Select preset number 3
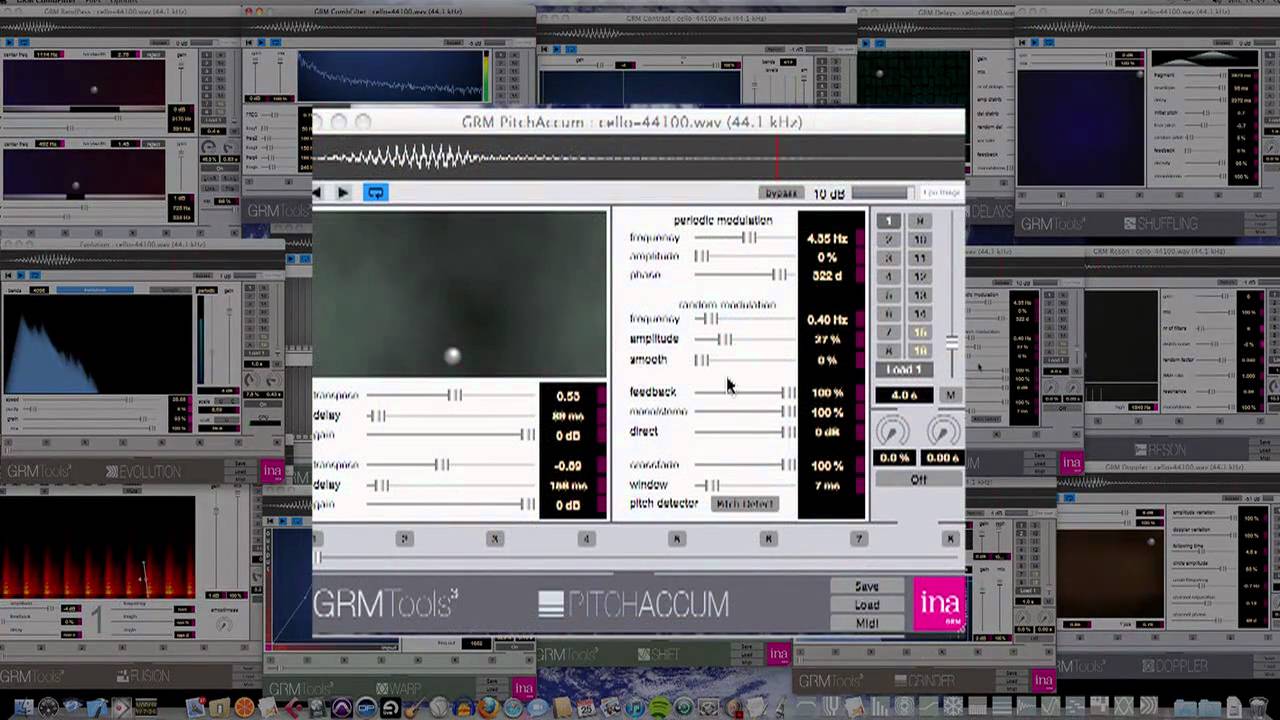This screenshot has width=1280, height=720. [x=889, y=258]
